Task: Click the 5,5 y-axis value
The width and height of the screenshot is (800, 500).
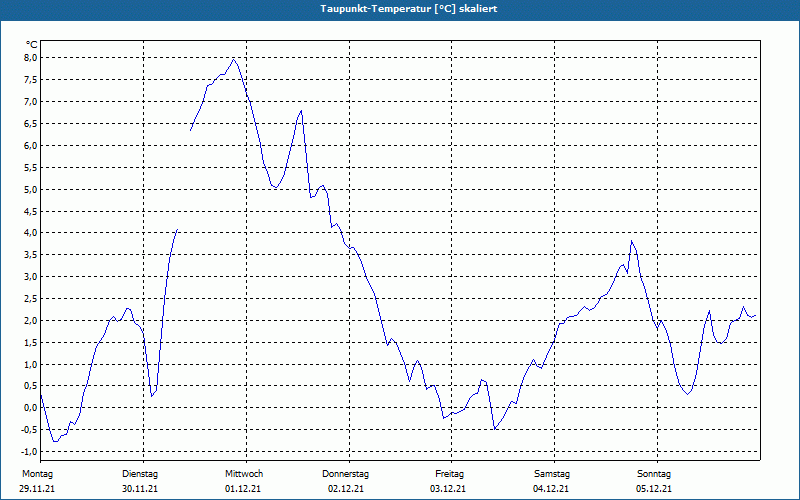Action: pos(31,167)
